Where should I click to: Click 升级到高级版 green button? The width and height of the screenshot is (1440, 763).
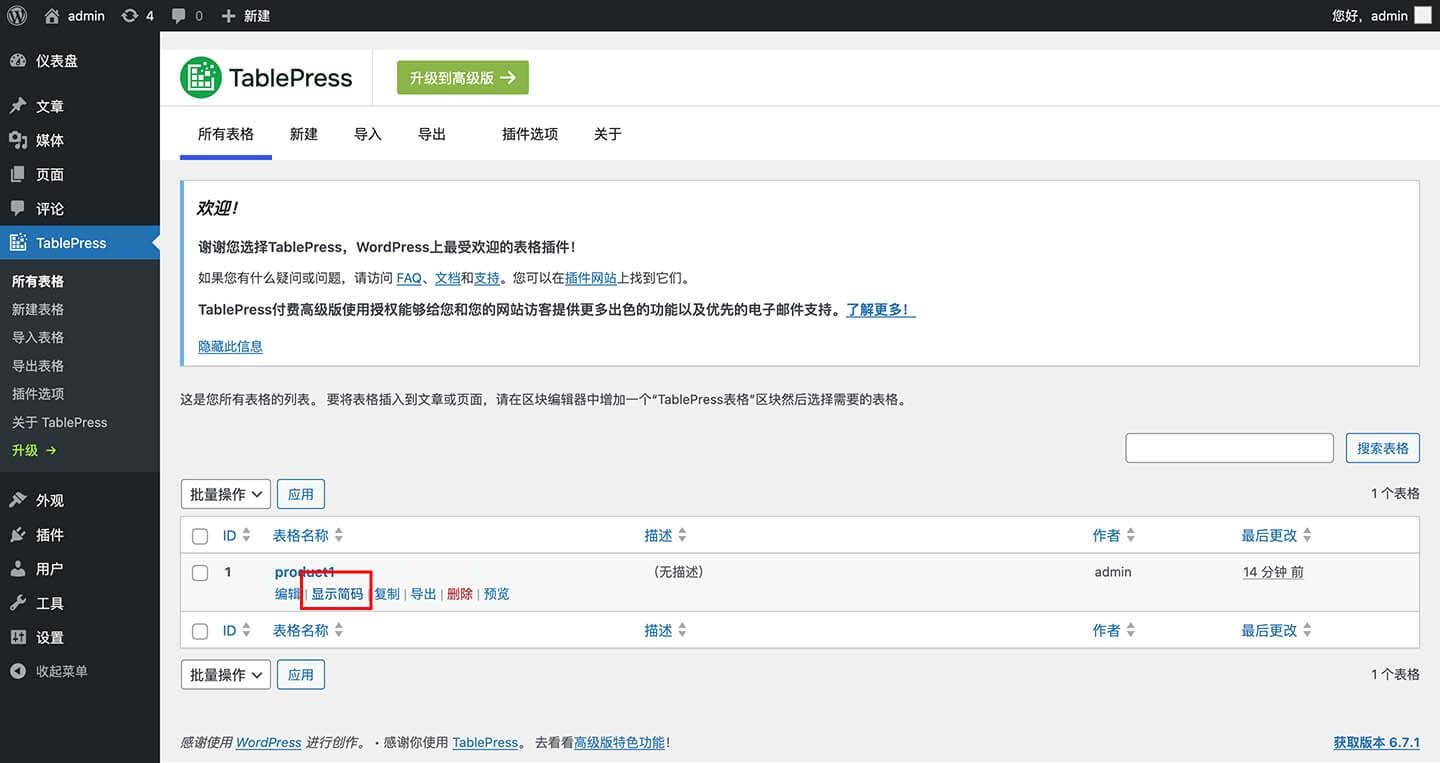[x=463, y=78]
